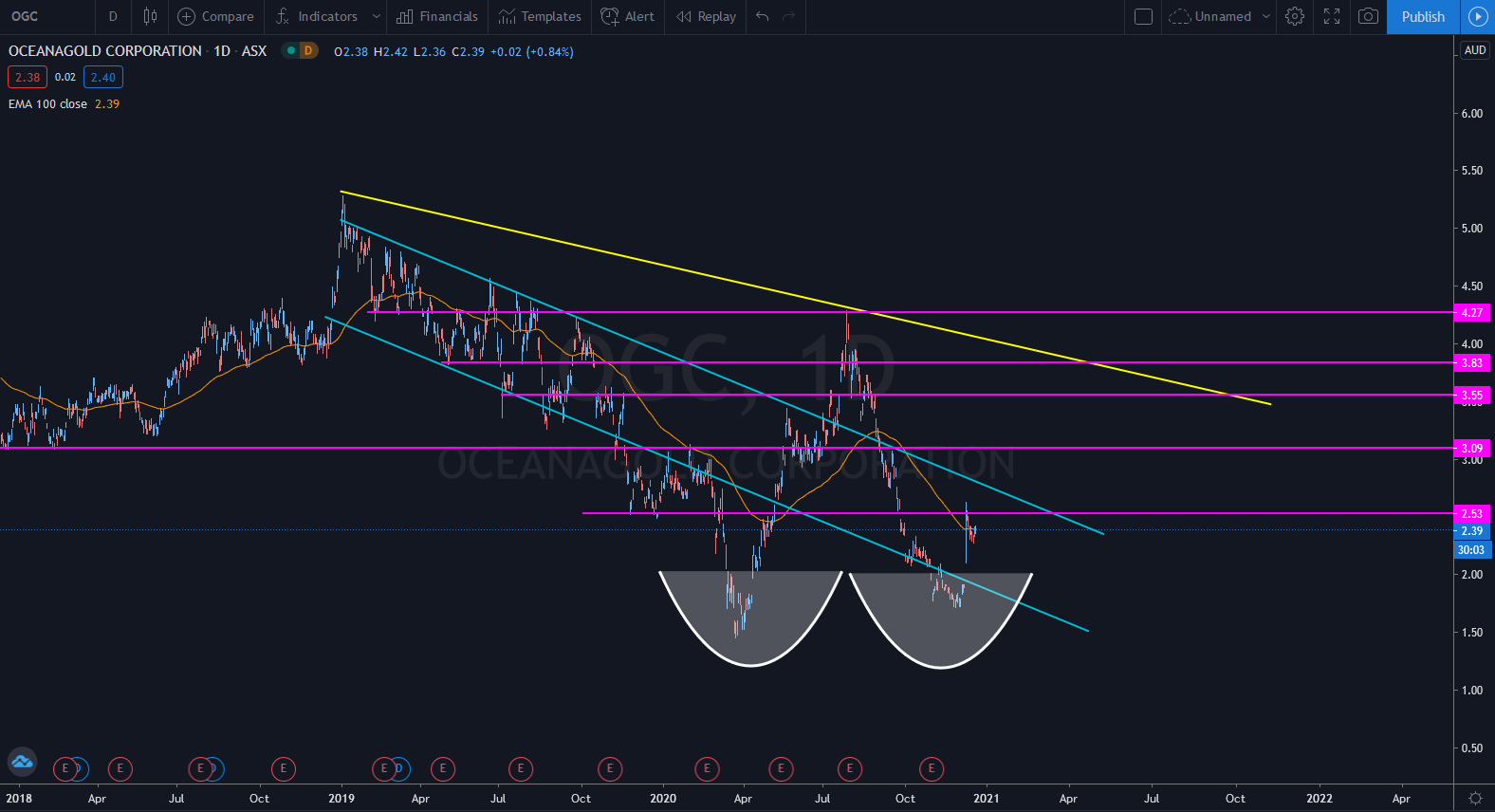Viewport: 1495px width, 812px height.
Task: Click the 2021 label on time axis
Action: click(x=986, y=798)
